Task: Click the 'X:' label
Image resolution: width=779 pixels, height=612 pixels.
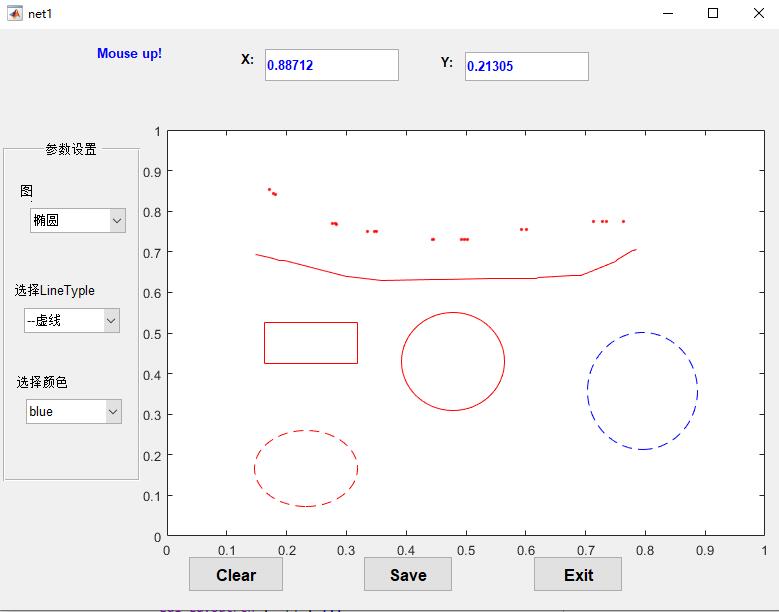Action: point(247,60)
